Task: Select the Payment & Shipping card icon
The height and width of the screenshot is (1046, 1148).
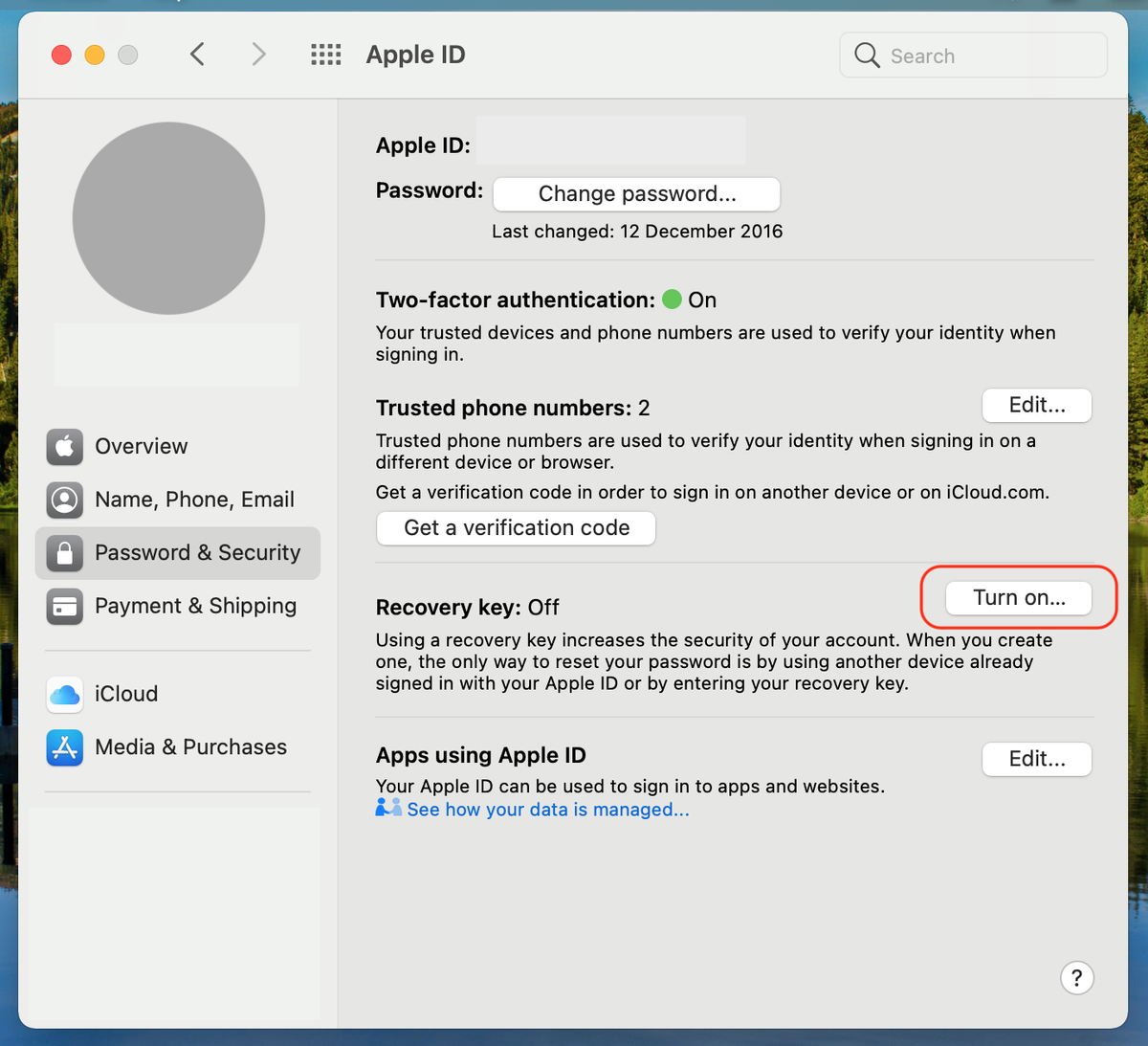Action: 63,606
